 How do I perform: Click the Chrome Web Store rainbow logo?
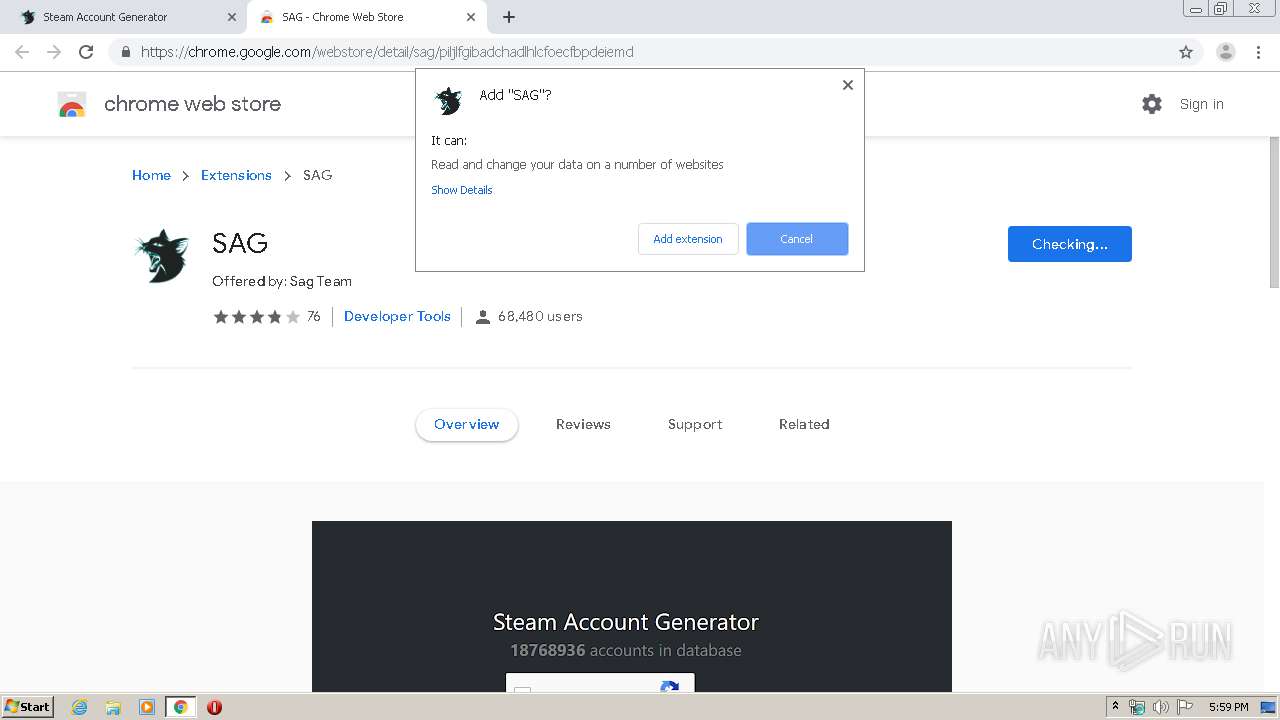(x=72, y=104)
